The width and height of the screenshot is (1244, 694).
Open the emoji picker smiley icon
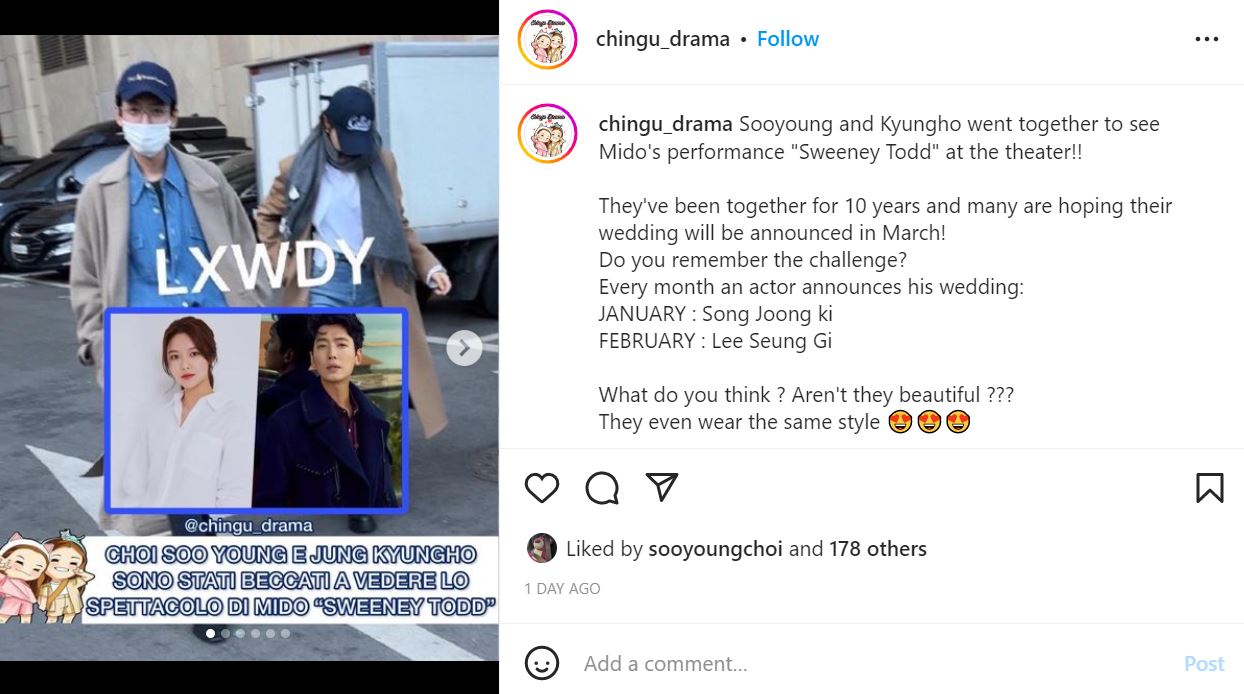[542, 663]
